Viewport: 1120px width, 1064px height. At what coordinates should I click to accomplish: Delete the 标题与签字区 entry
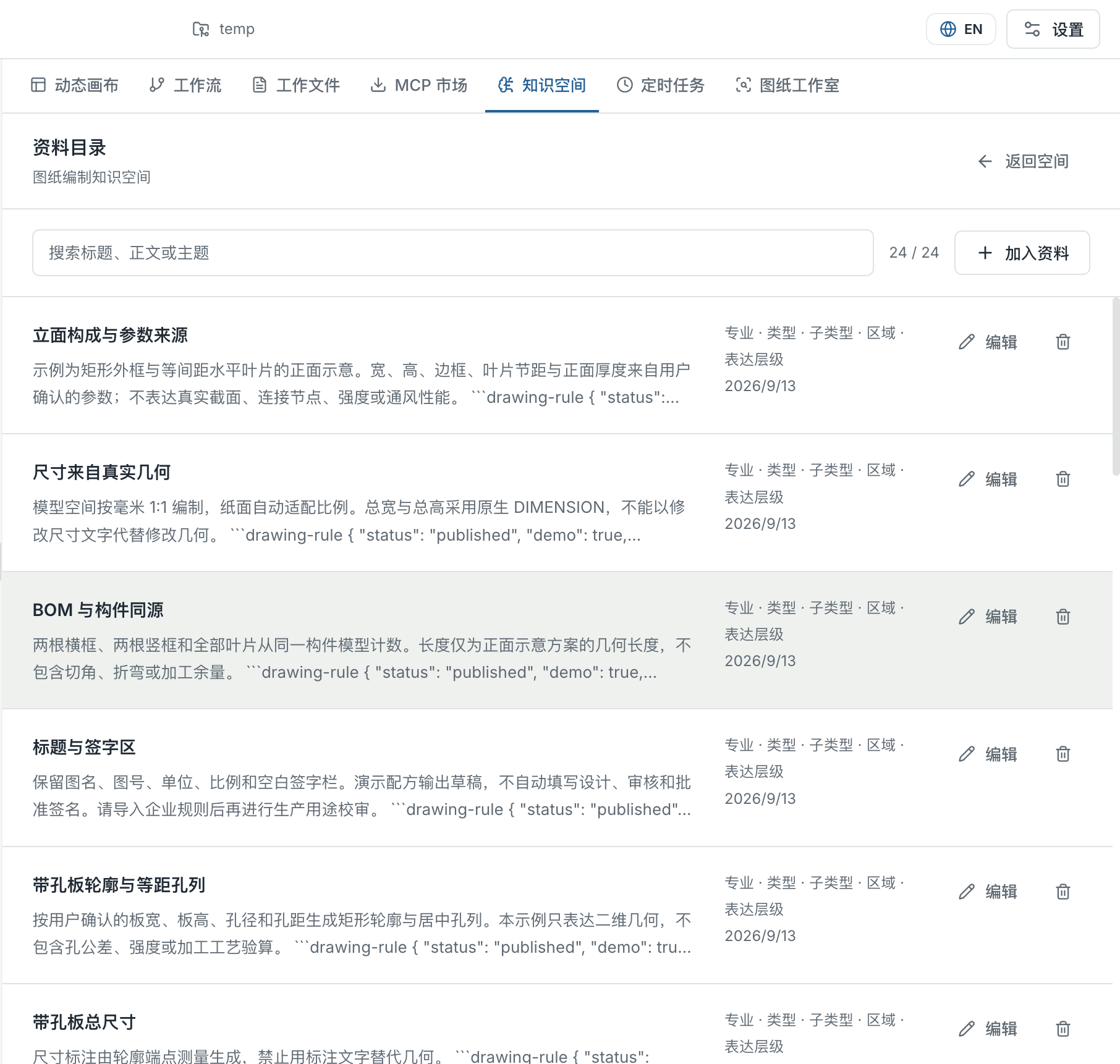[x=1063, y=754]
